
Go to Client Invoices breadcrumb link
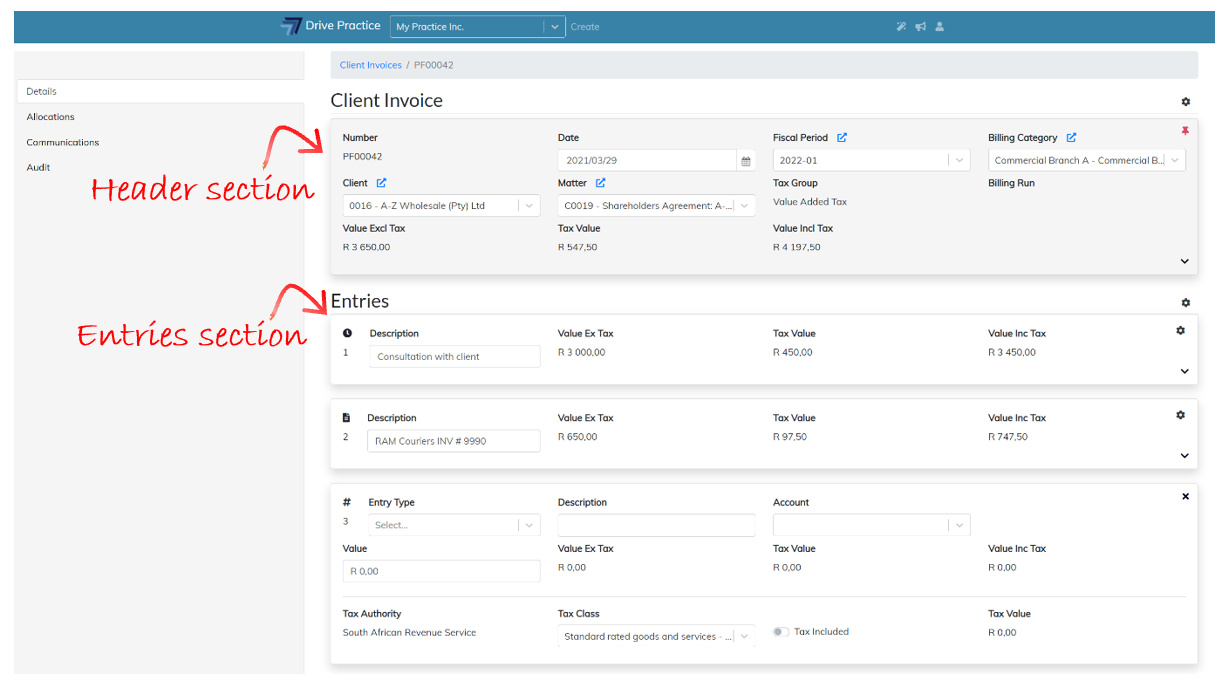click(370, 65)
